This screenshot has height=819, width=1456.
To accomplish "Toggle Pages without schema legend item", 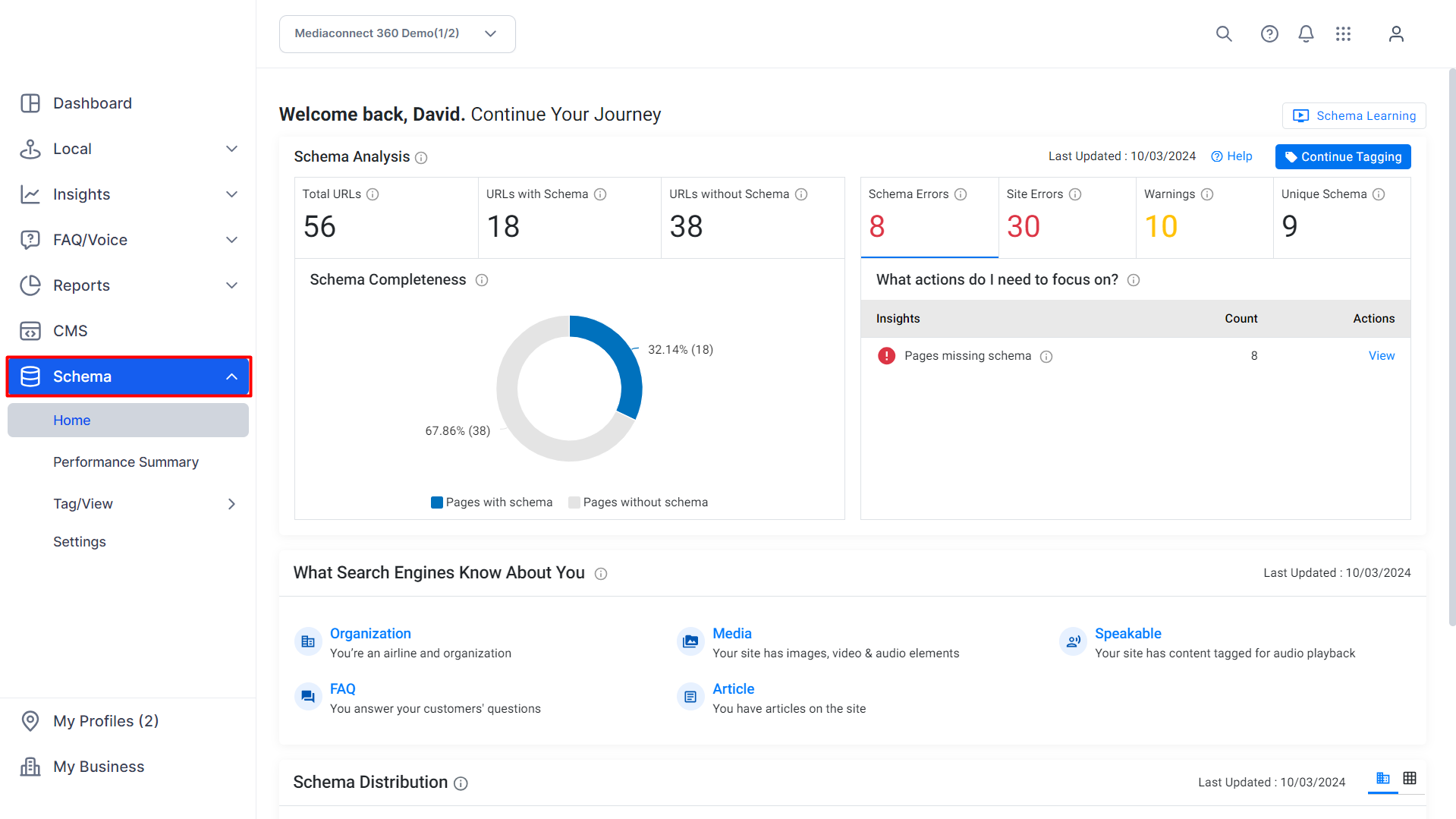I will coord(638,502).
